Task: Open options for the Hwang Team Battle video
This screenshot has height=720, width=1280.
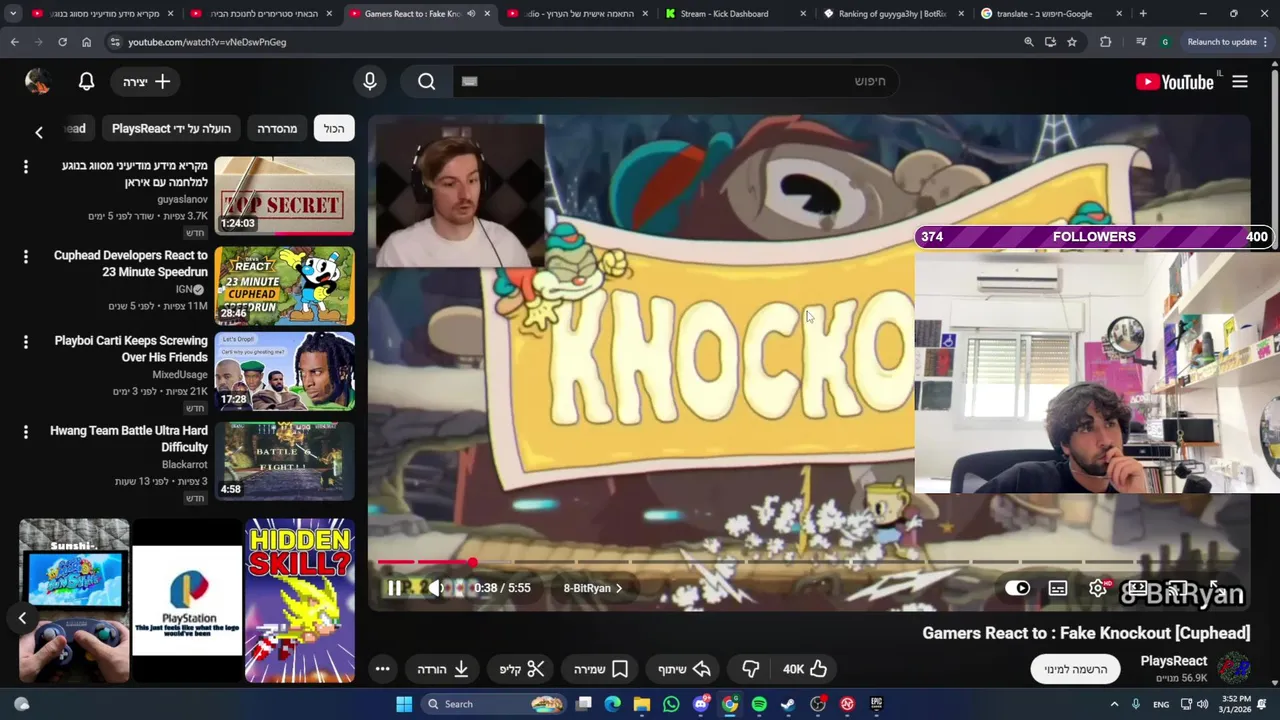Action: (x=26, y=432)
